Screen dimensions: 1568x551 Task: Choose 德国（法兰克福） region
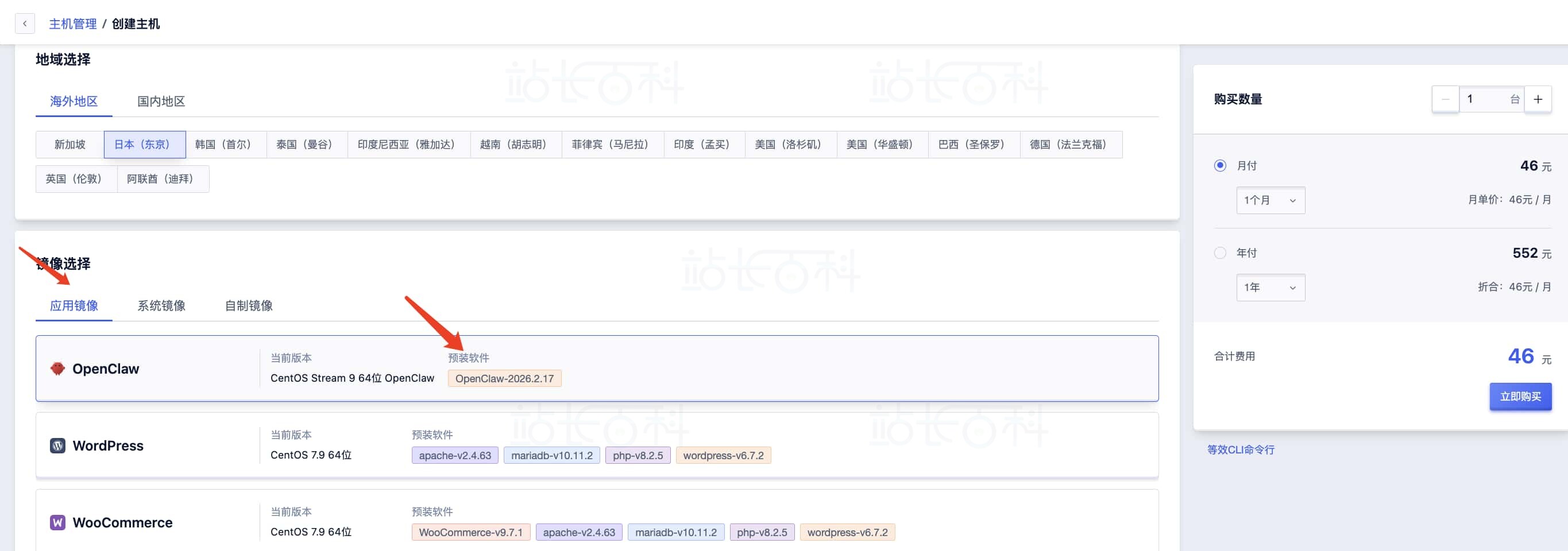(1071, 145)
